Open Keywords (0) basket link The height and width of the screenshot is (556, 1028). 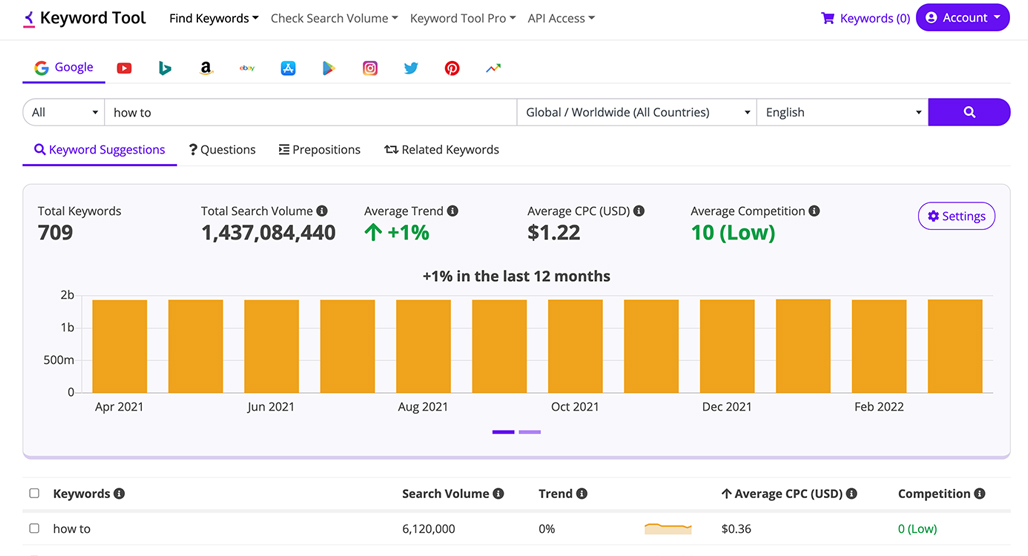[875, 18]
